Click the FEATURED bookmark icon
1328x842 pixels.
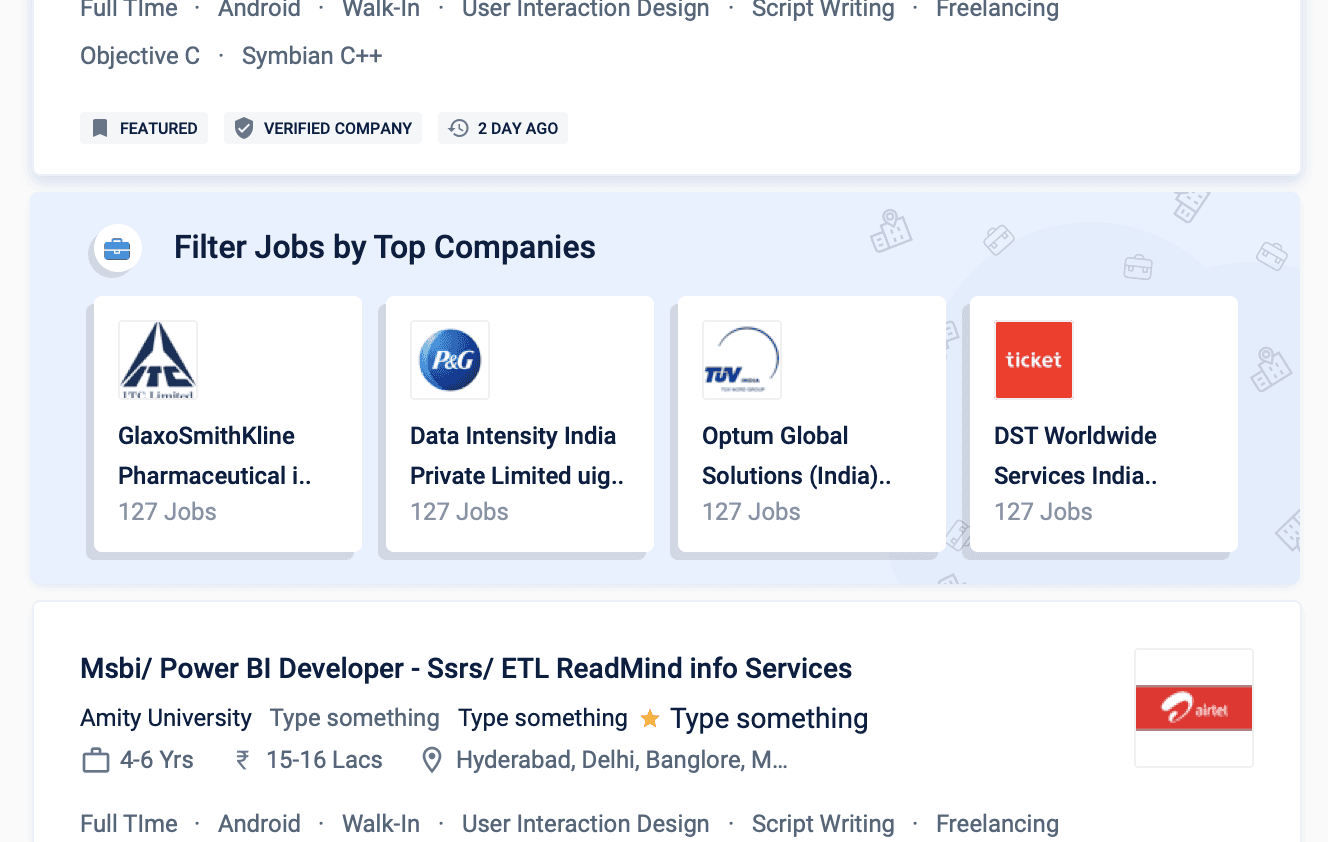[99, 128]
